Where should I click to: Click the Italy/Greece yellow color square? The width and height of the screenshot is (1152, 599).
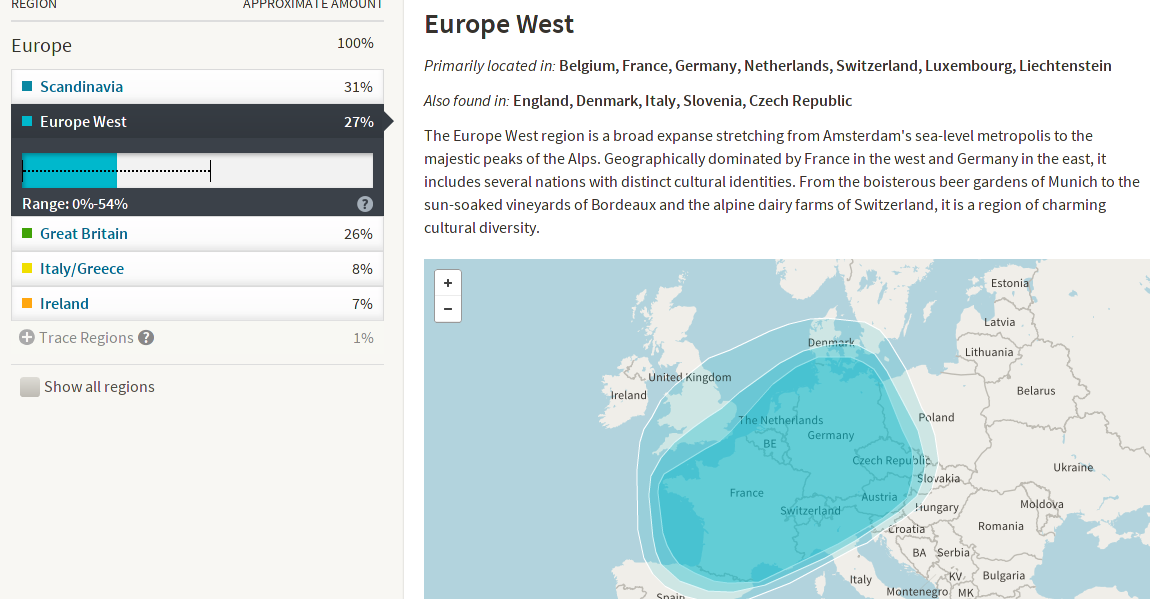point(27,268)
